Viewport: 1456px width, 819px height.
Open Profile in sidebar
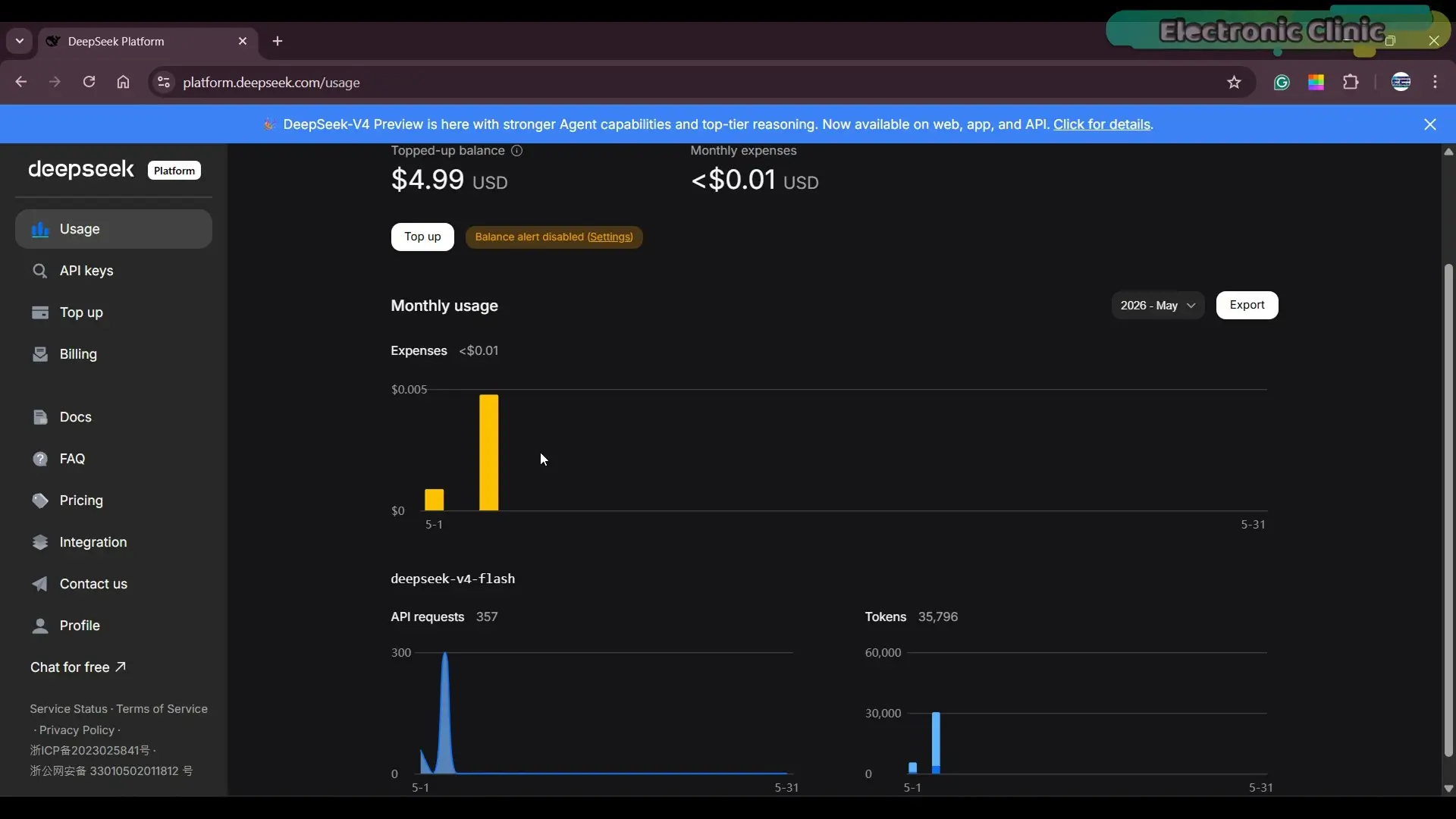pos(113,626)
